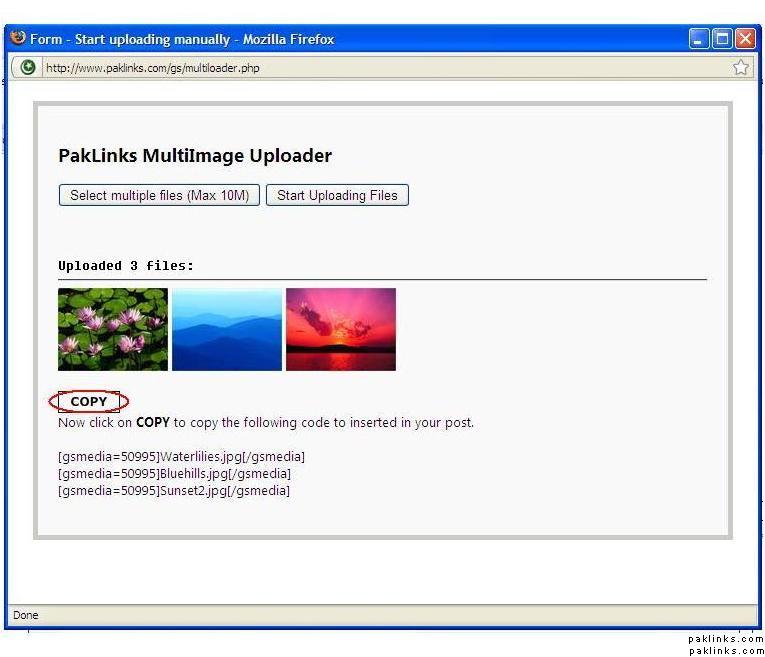
Task: Click the window title bar text
Action: pos(182,39)
